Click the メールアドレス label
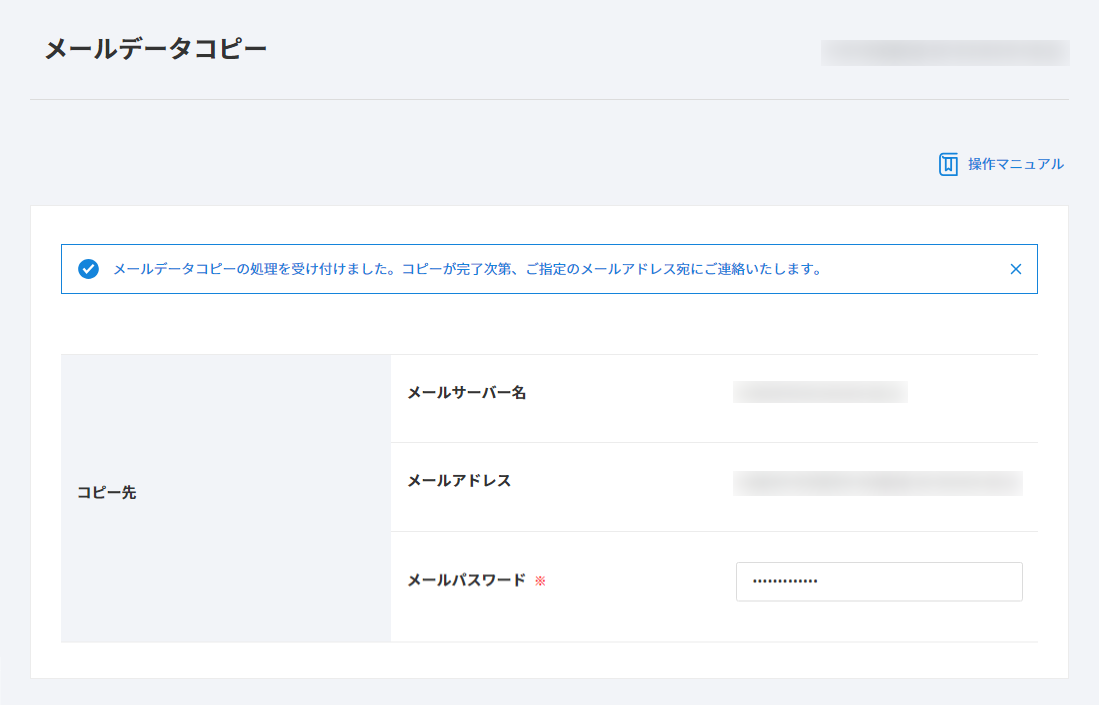 click(x=459, y=480)
